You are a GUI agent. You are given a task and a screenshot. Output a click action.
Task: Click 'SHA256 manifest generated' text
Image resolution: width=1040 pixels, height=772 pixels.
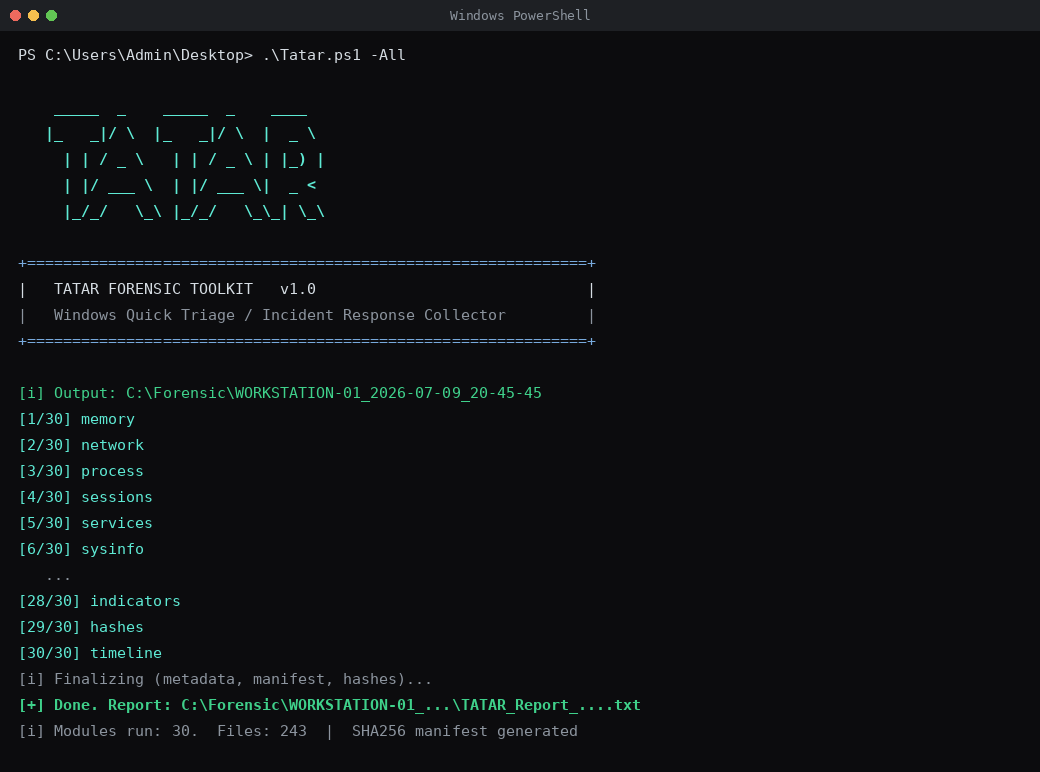coord(464,731)
